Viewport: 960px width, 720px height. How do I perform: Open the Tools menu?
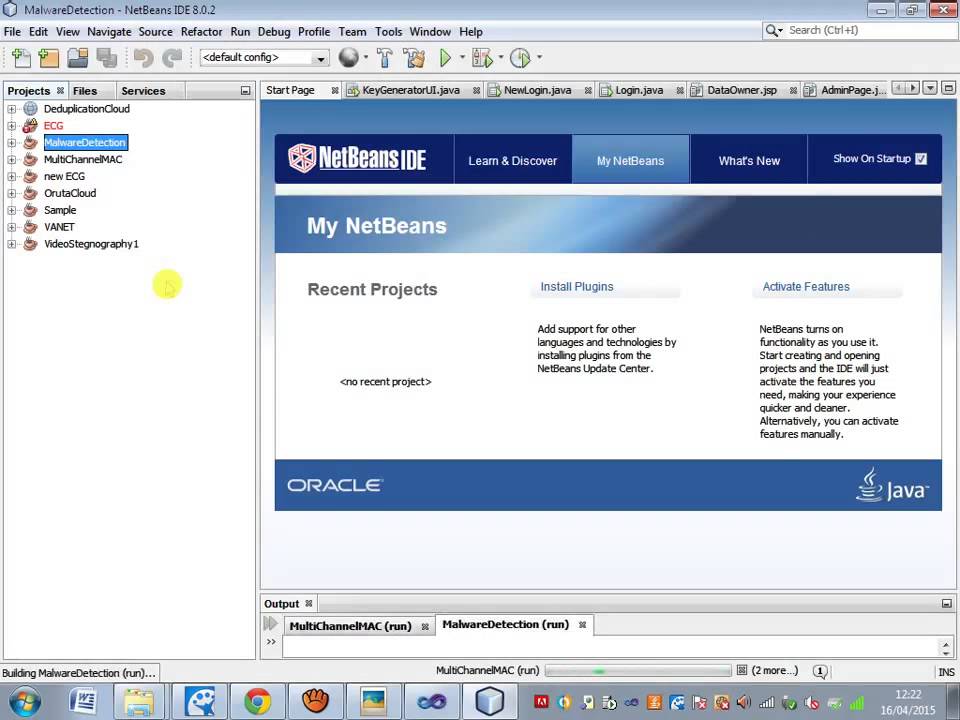click(388, 32)
